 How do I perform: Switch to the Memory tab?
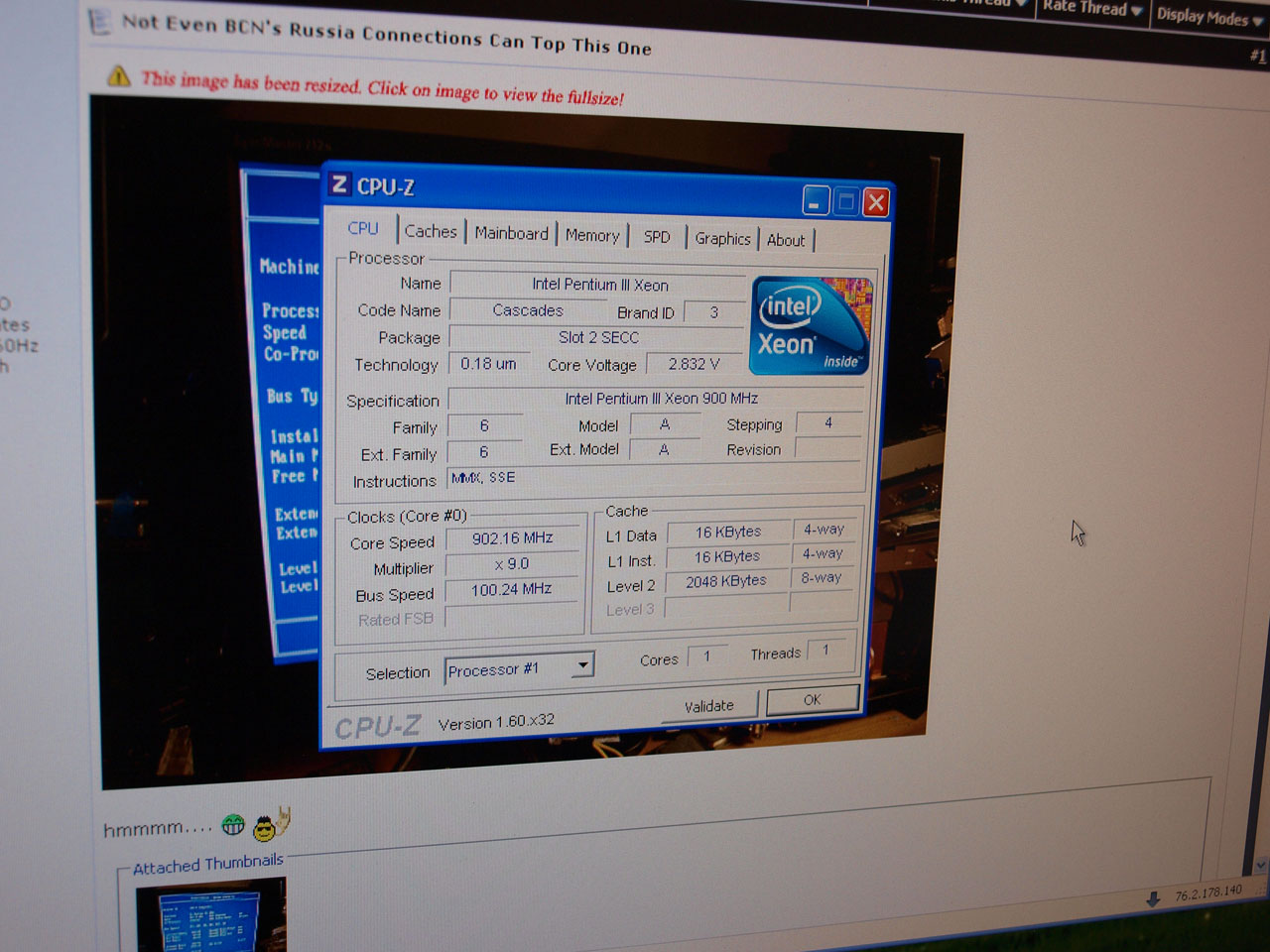tap(592, 235)
